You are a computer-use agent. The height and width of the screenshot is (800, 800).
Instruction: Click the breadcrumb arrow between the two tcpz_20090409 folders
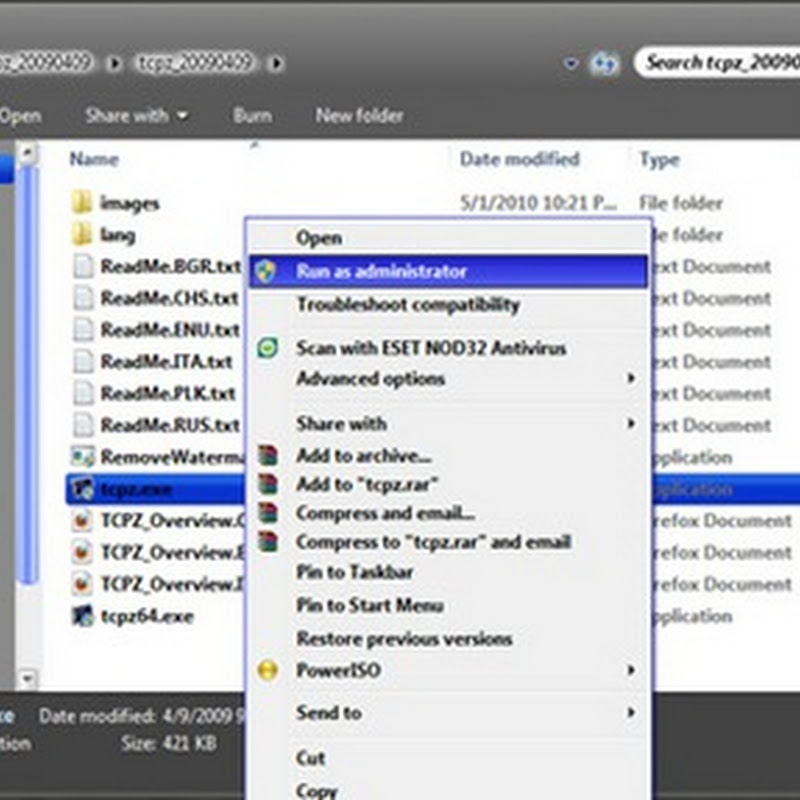(x=114, y=63)
